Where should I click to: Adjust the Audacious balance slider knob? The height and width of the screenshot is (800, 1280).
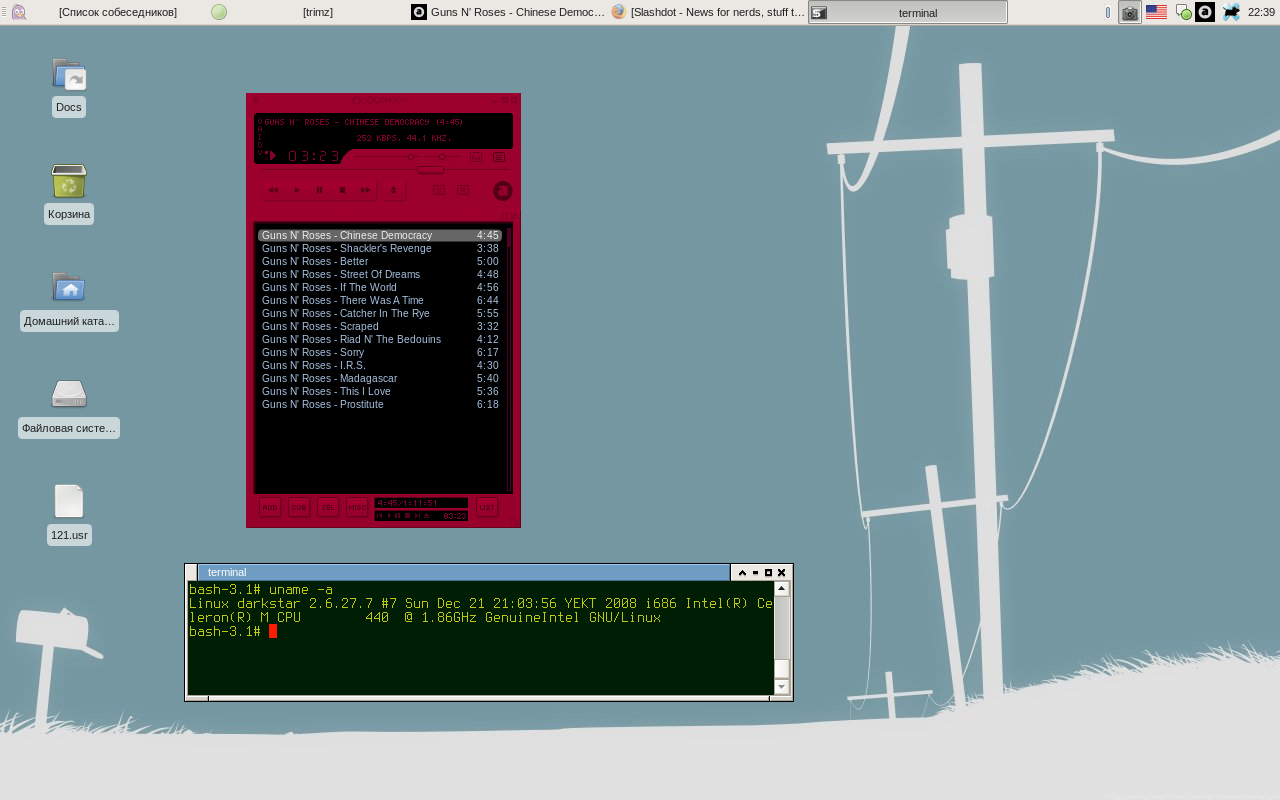pos(442,157)
